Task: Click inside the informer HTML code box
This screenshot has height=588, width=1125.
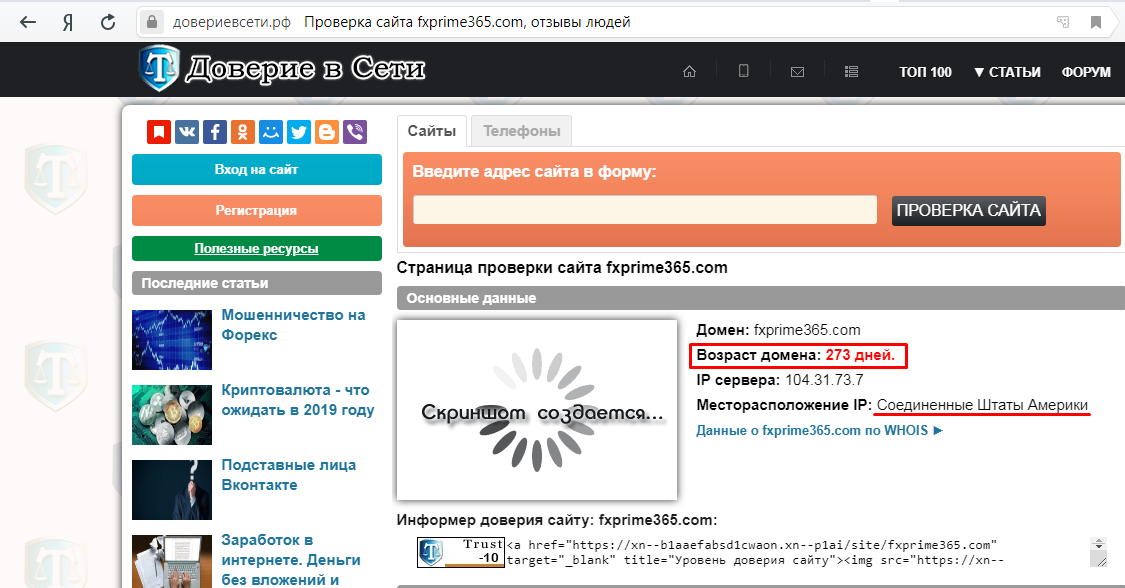Action: (797, 552)
